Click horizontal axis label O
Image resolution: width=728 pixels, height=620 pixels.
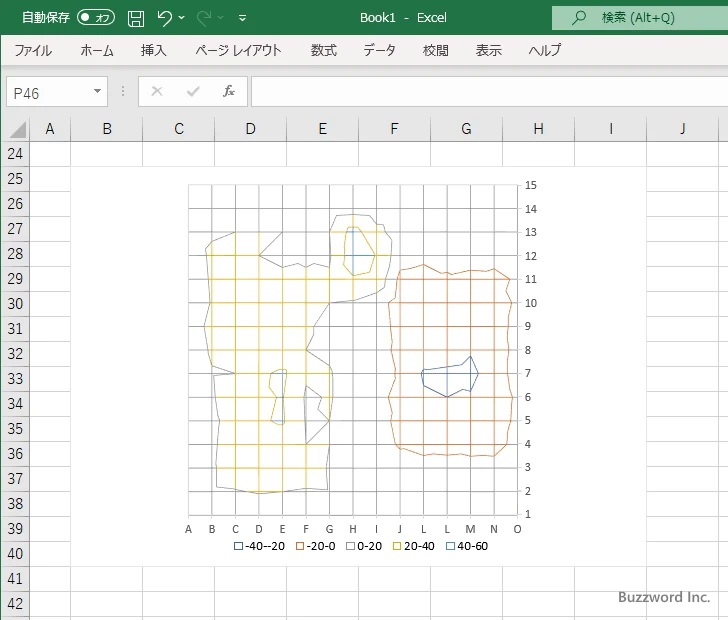pyautogui.click(x=518, y=529)
